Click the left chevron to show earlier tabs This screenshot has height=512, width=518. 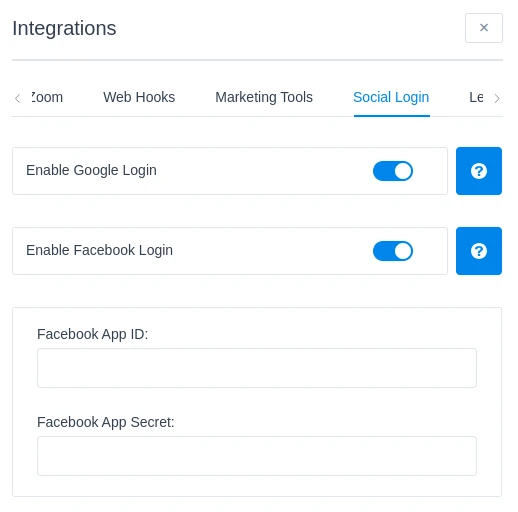(18, 98)
